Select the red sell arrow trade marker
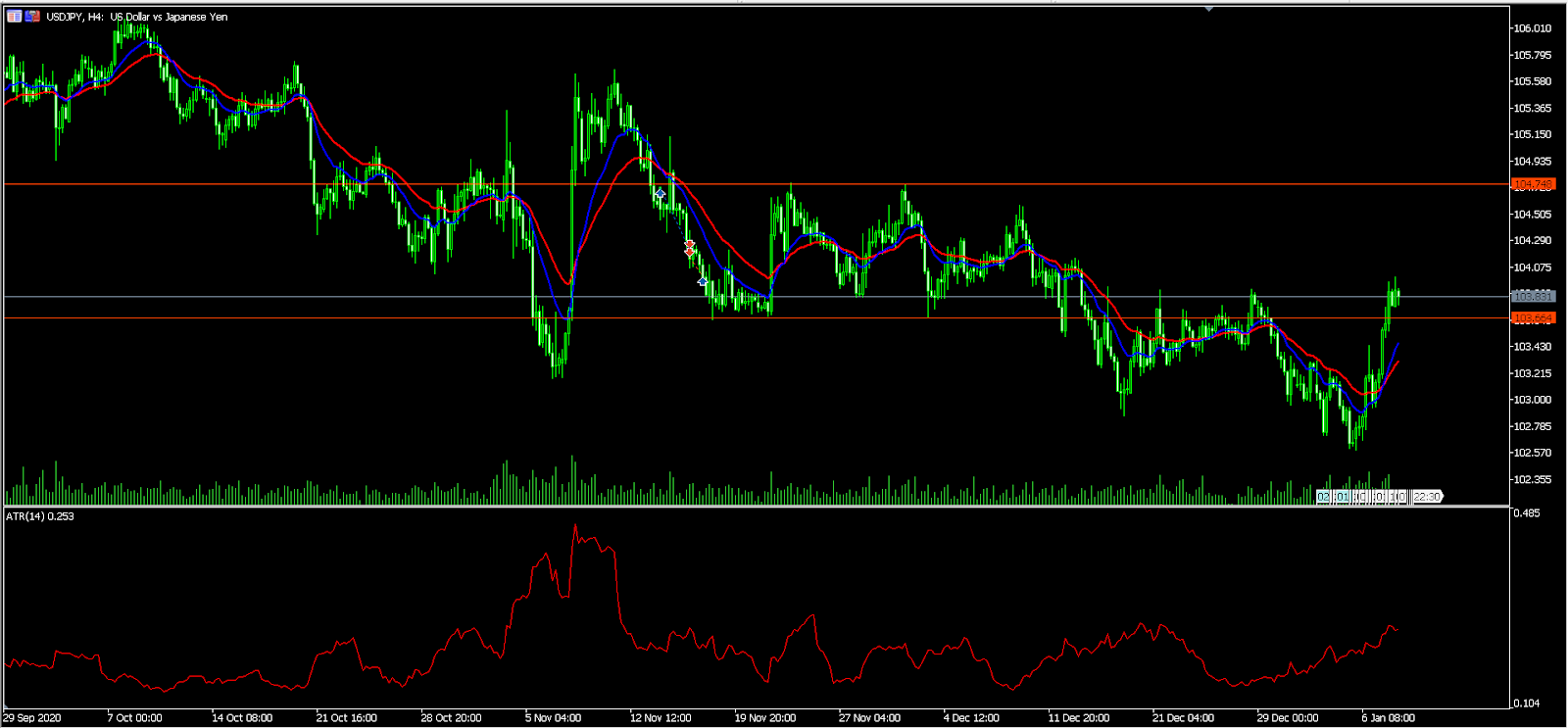The width and height of the screenshot is (1568, 728). click(x=690, y=249)
